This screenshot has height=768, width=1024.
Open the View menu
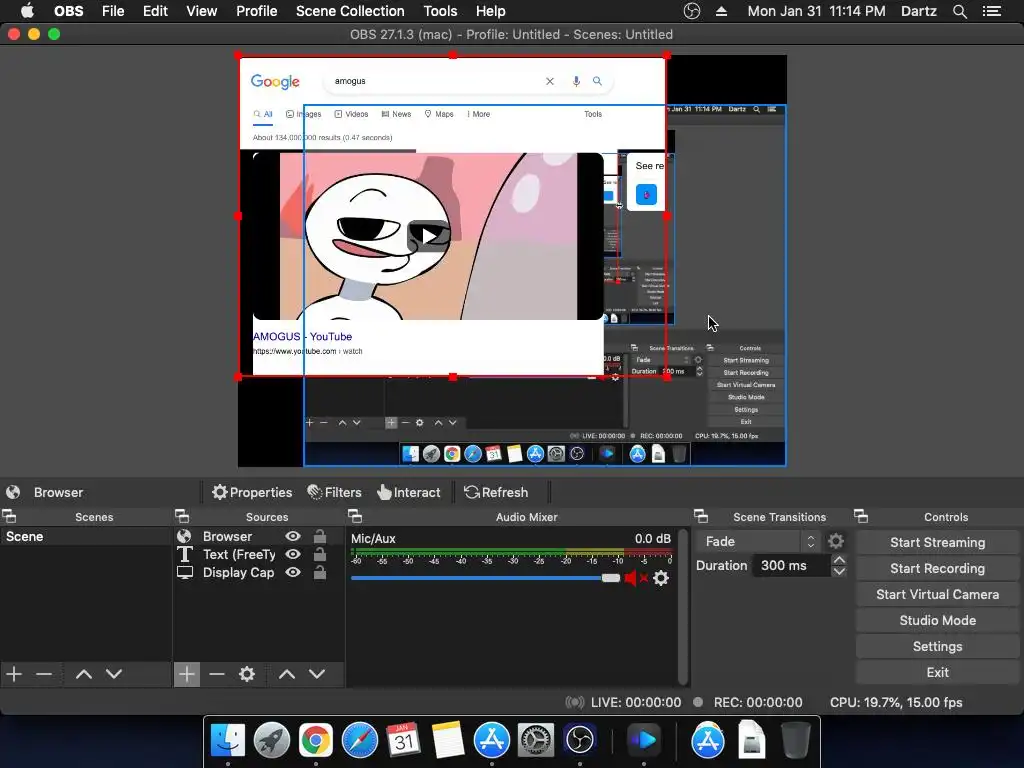[x=201, y=11]
